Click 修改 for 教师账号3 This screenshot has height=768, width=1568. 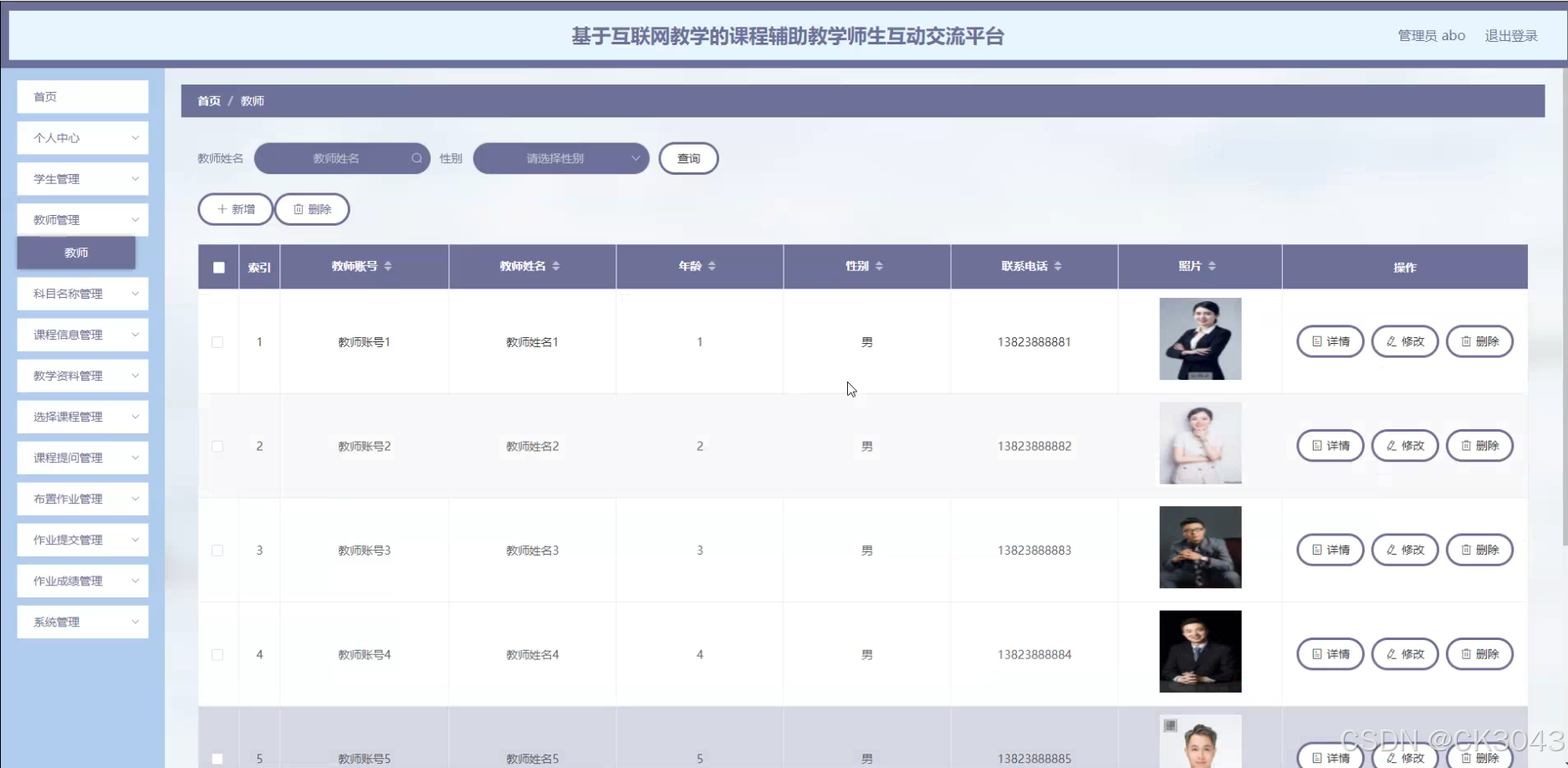(1405, 550)
